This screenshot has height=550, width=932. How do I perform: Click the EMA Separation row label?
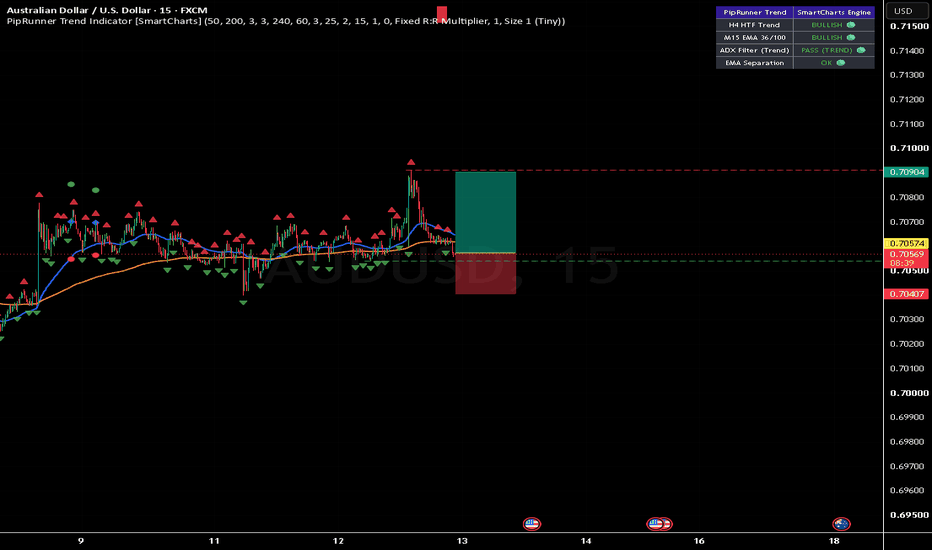click(755, 63)
